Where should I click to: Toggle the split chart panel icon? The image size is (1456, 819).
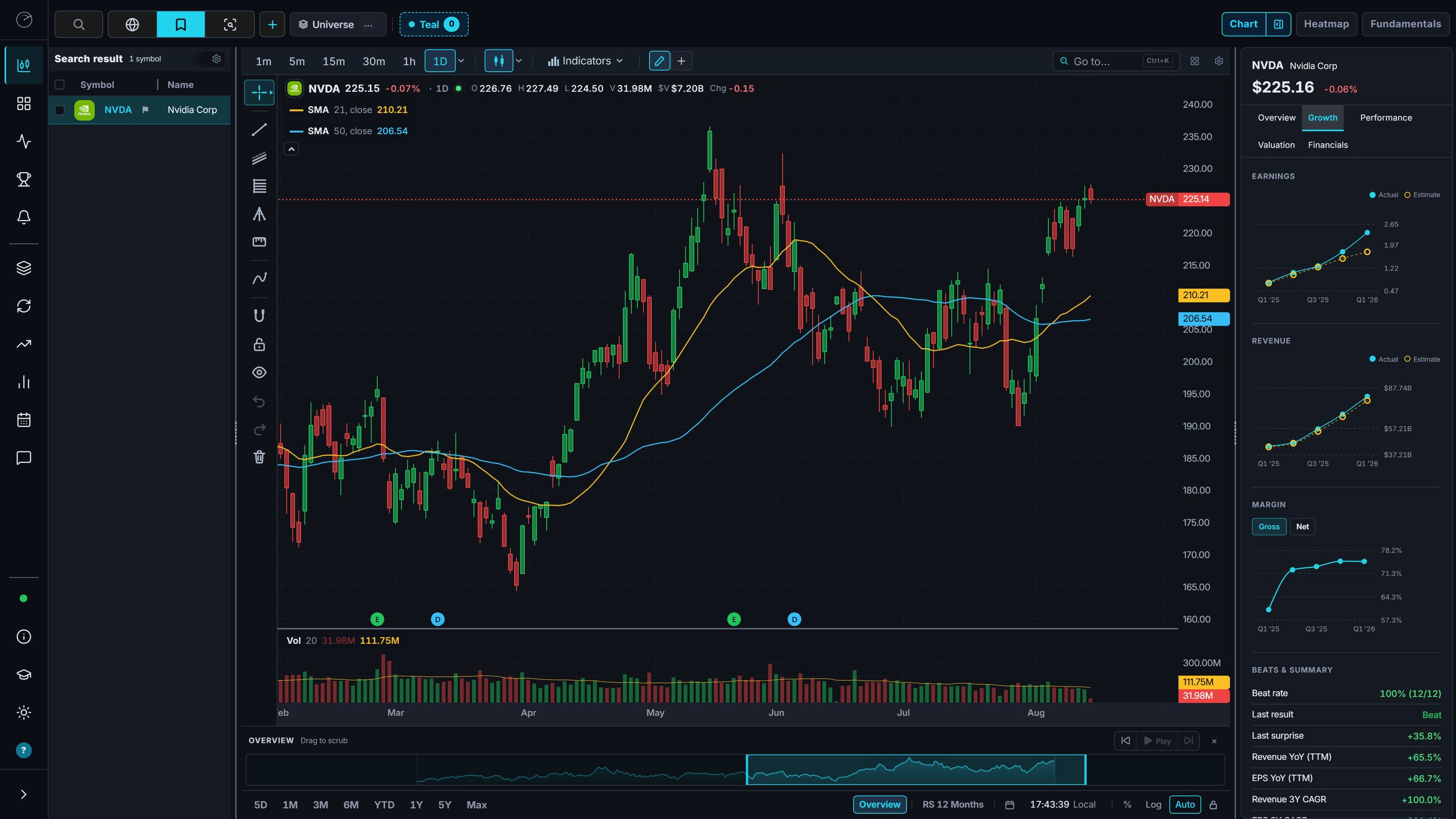coord(1278,24)
